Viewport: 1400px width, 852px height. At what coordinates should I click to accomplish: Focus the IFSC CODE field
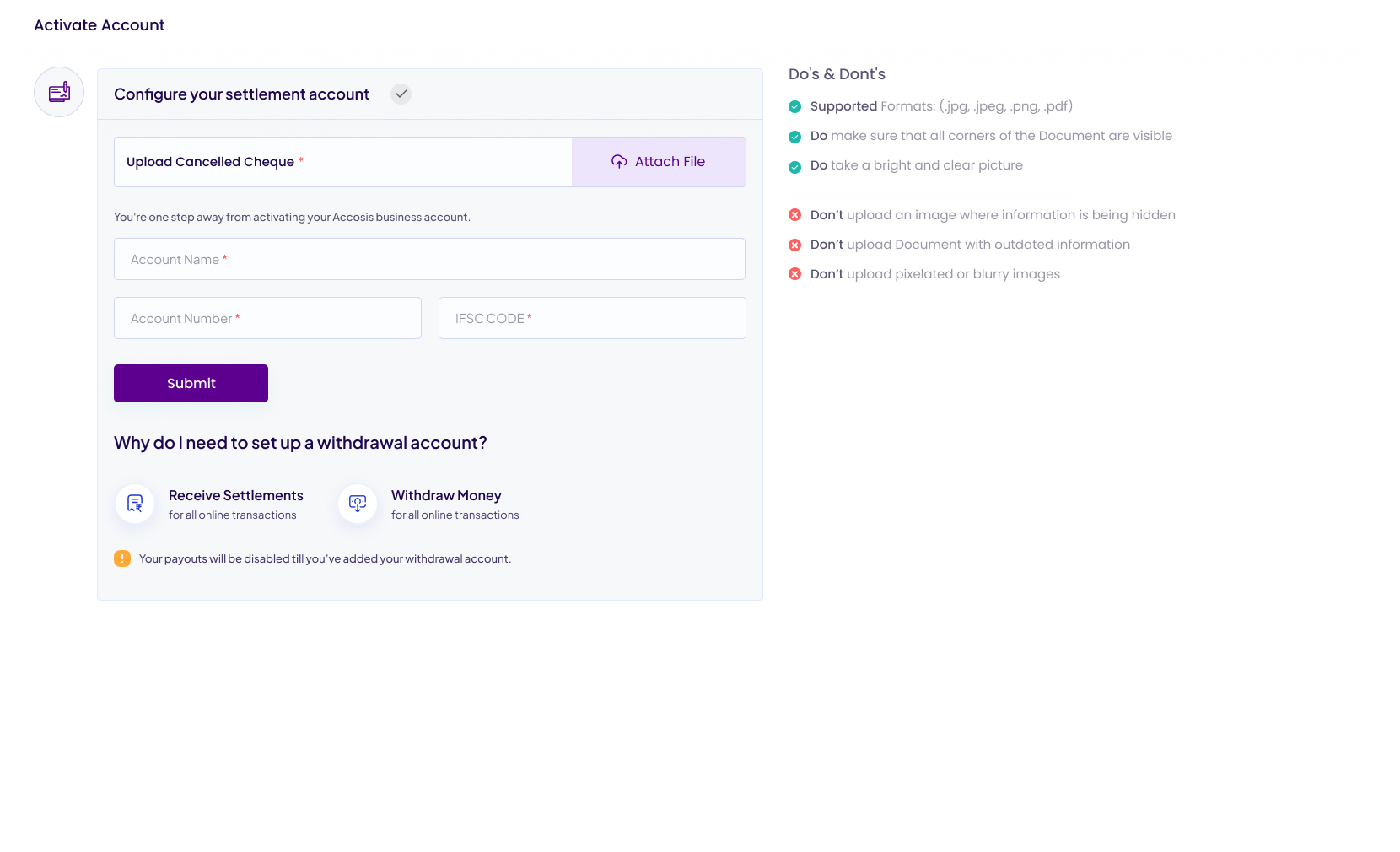[x=592, y=318]
